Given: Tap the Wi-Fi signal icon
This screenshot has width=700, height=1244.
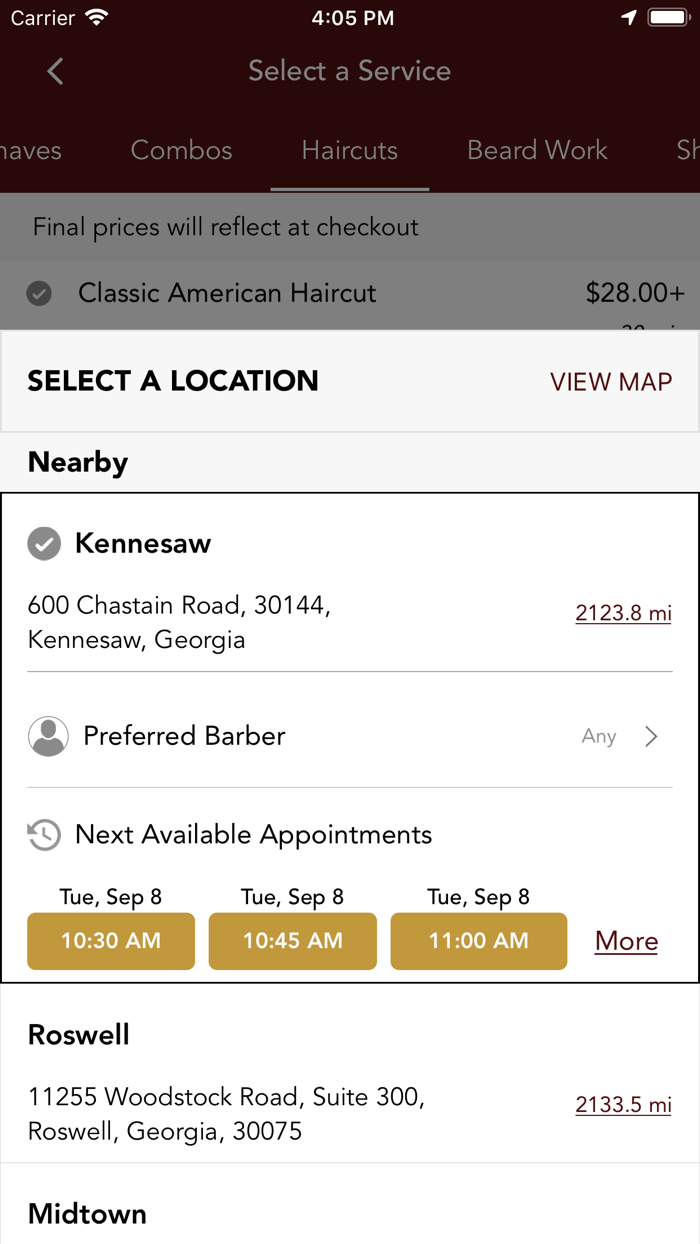Looking at the screenshot, I should [96, 16].
